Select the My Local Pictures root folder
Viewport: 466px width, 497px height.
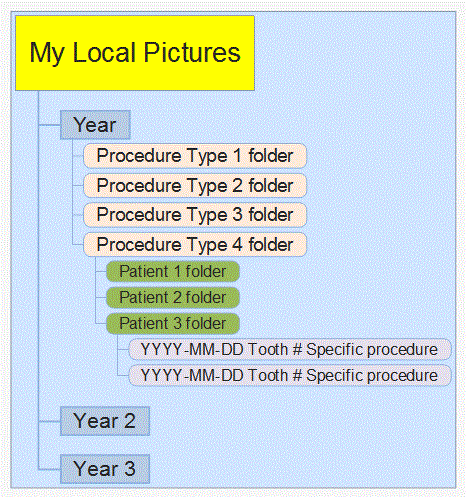pyautogui.click(x=135, y=53)
